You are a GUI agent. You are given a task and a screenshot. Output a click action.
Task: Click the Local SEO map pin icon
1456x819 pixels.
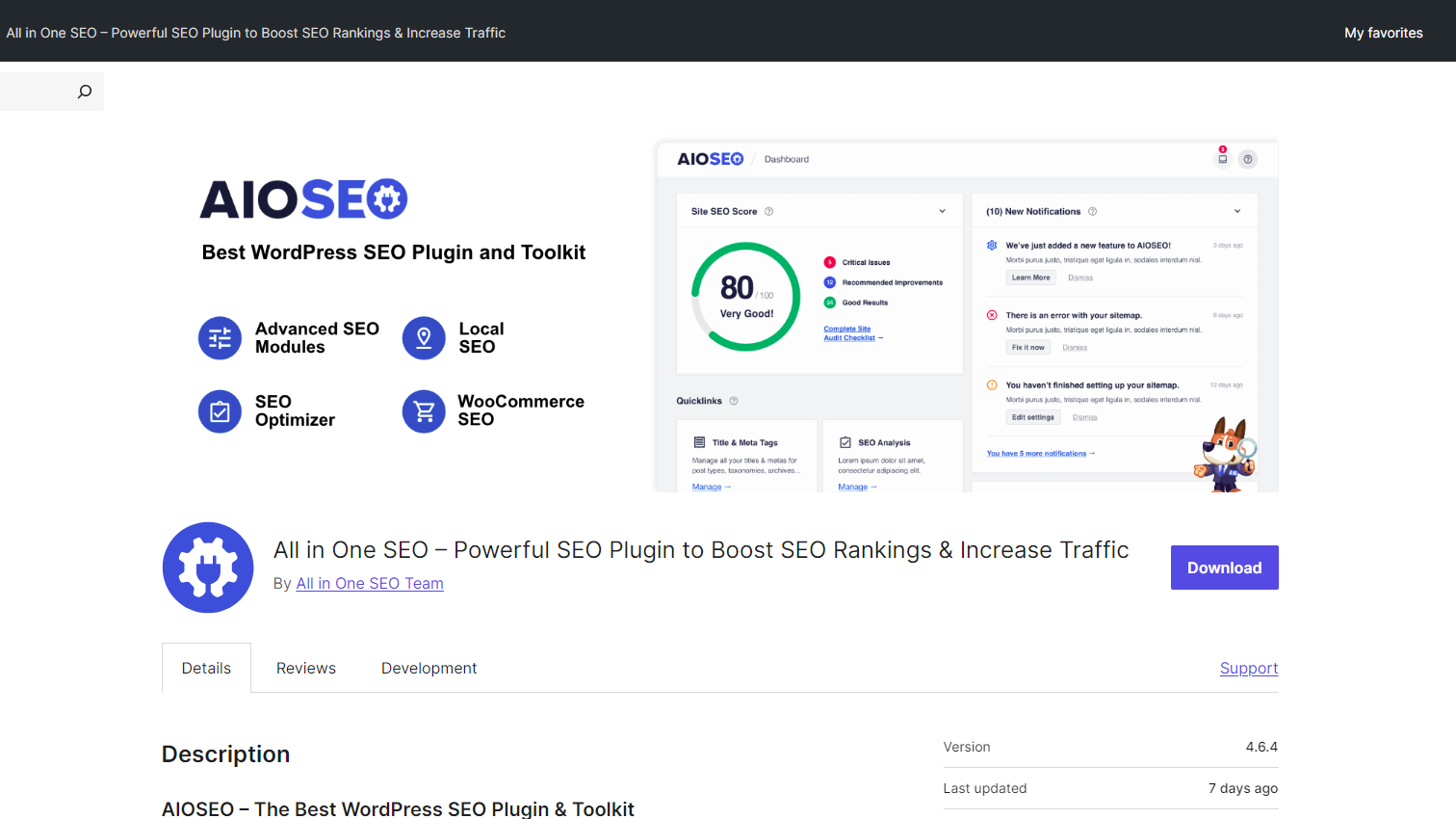pyautogui.click(x=424, y=338)
